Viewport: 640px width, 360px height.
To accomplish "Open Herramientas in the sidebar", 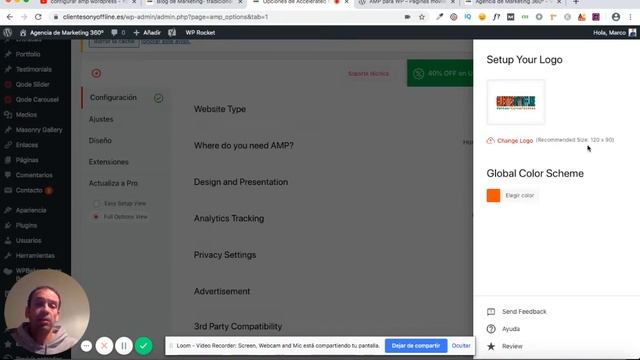I will (x=35, y=256).
